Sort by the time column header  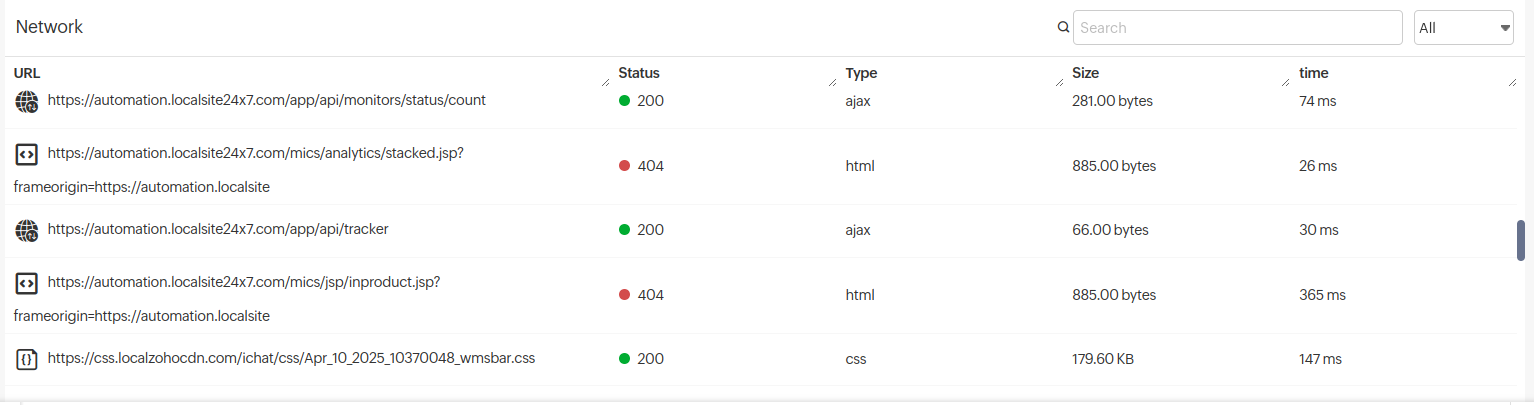1313,73
